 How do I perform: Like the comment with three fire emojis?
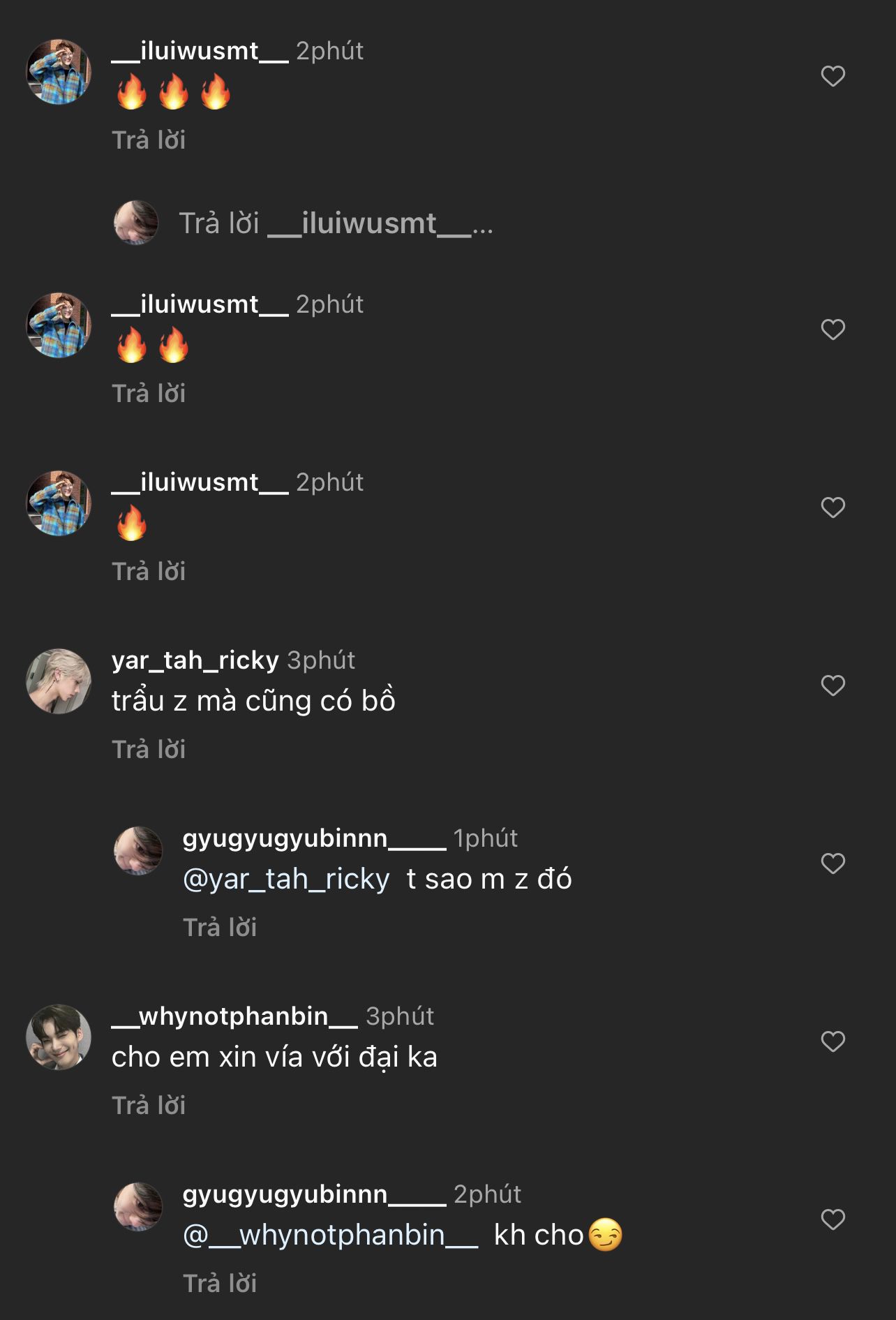point(832,76)
